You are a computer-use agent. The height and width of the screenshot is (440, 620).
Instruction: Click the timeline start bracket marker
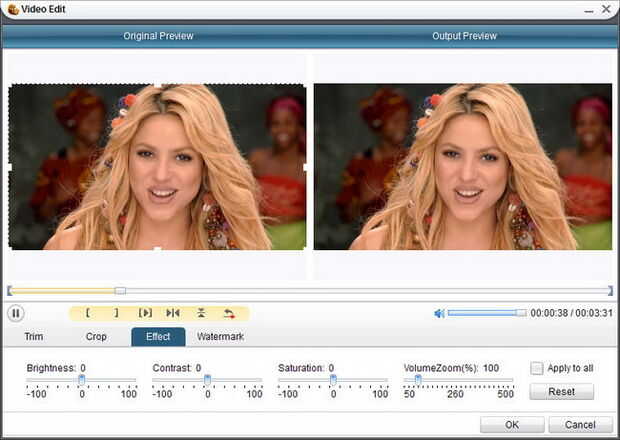[9, 291]
